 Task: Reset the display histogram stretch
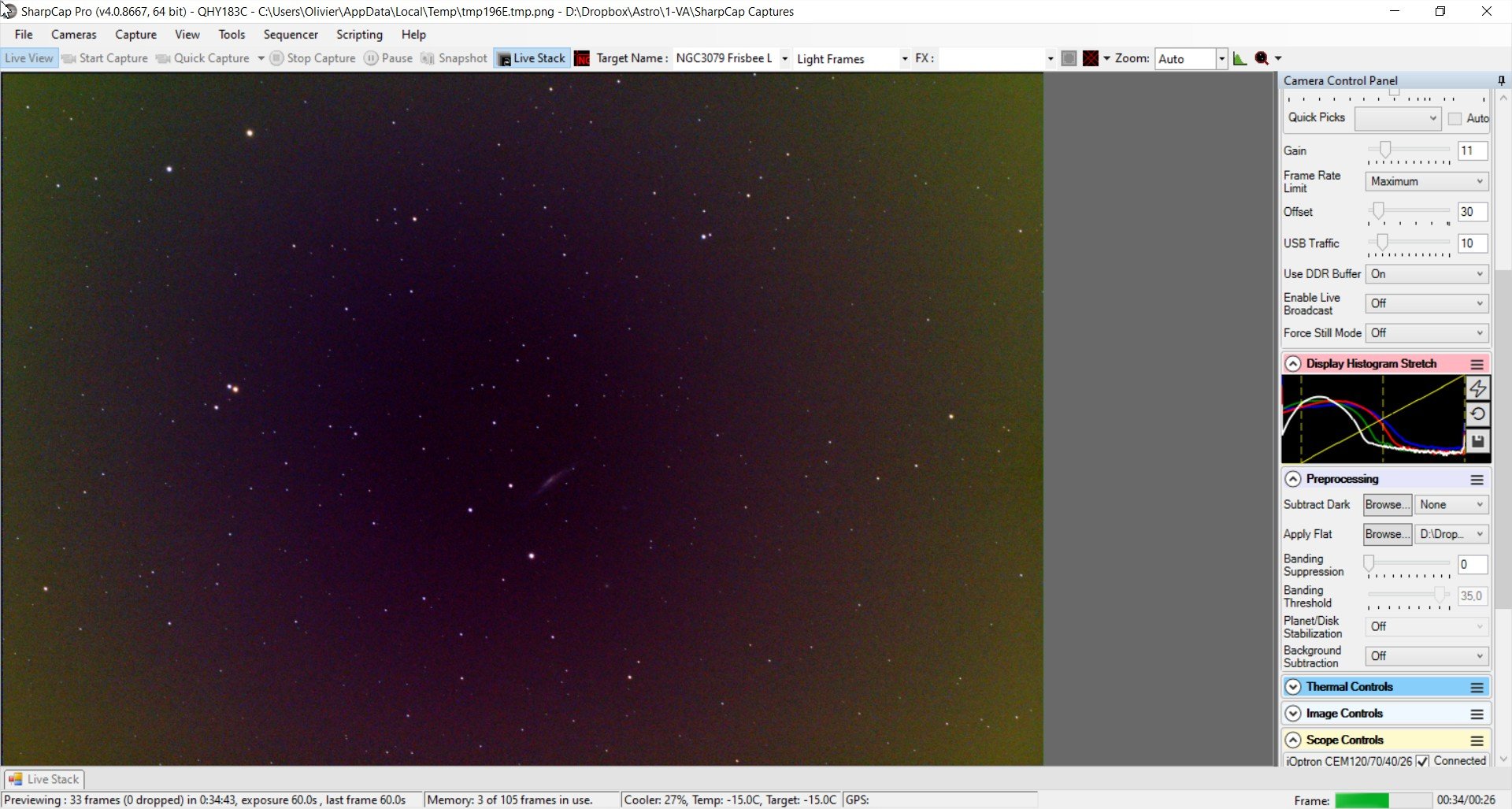tap(1478, 414)
